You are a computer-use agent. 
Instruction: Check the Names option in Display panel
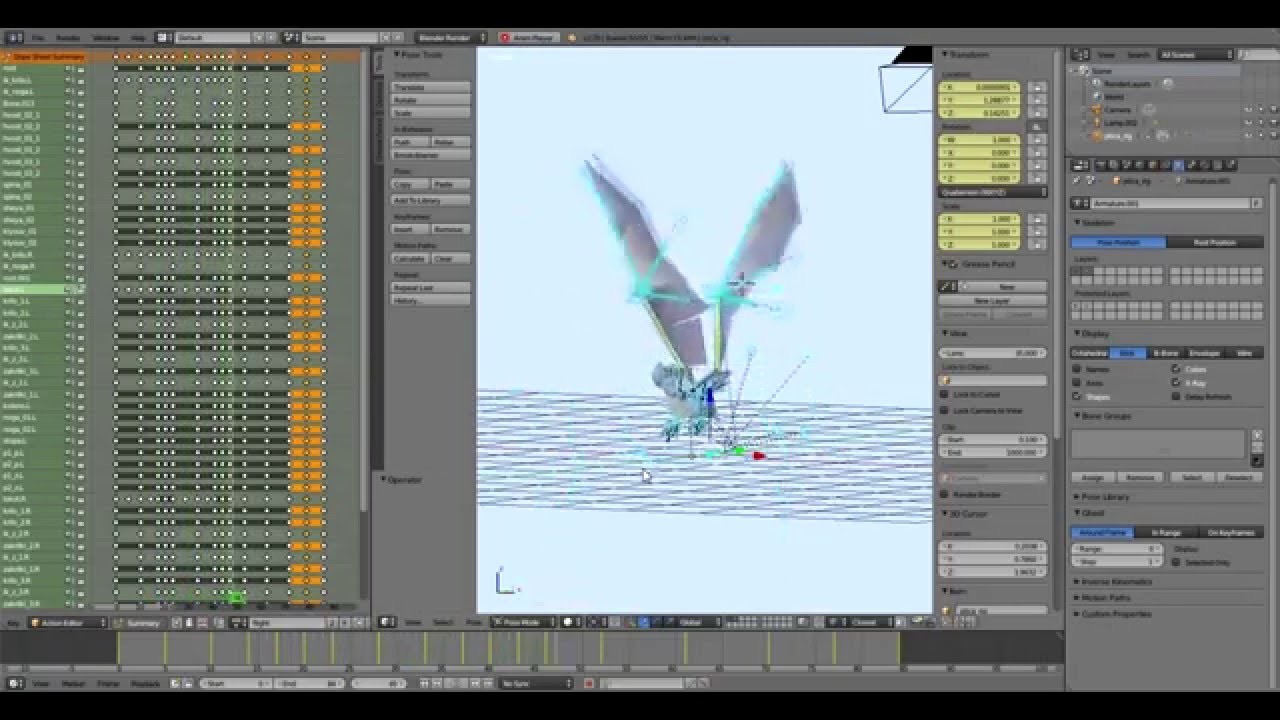tap(1075, 368)
